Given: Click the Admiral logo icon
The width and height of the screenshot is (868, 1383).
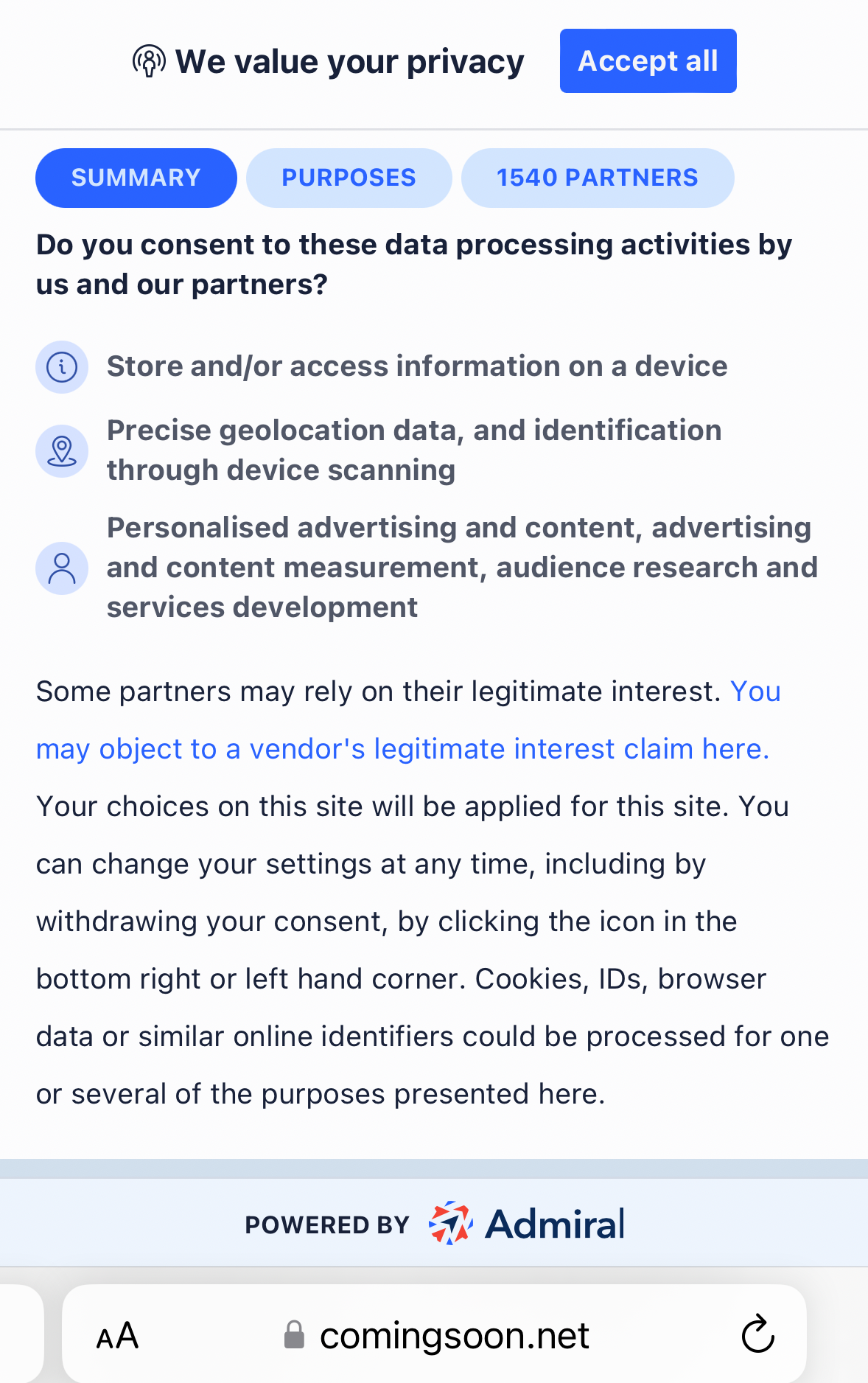Looking at the screenshot, I should click(x=450, y=1223).
